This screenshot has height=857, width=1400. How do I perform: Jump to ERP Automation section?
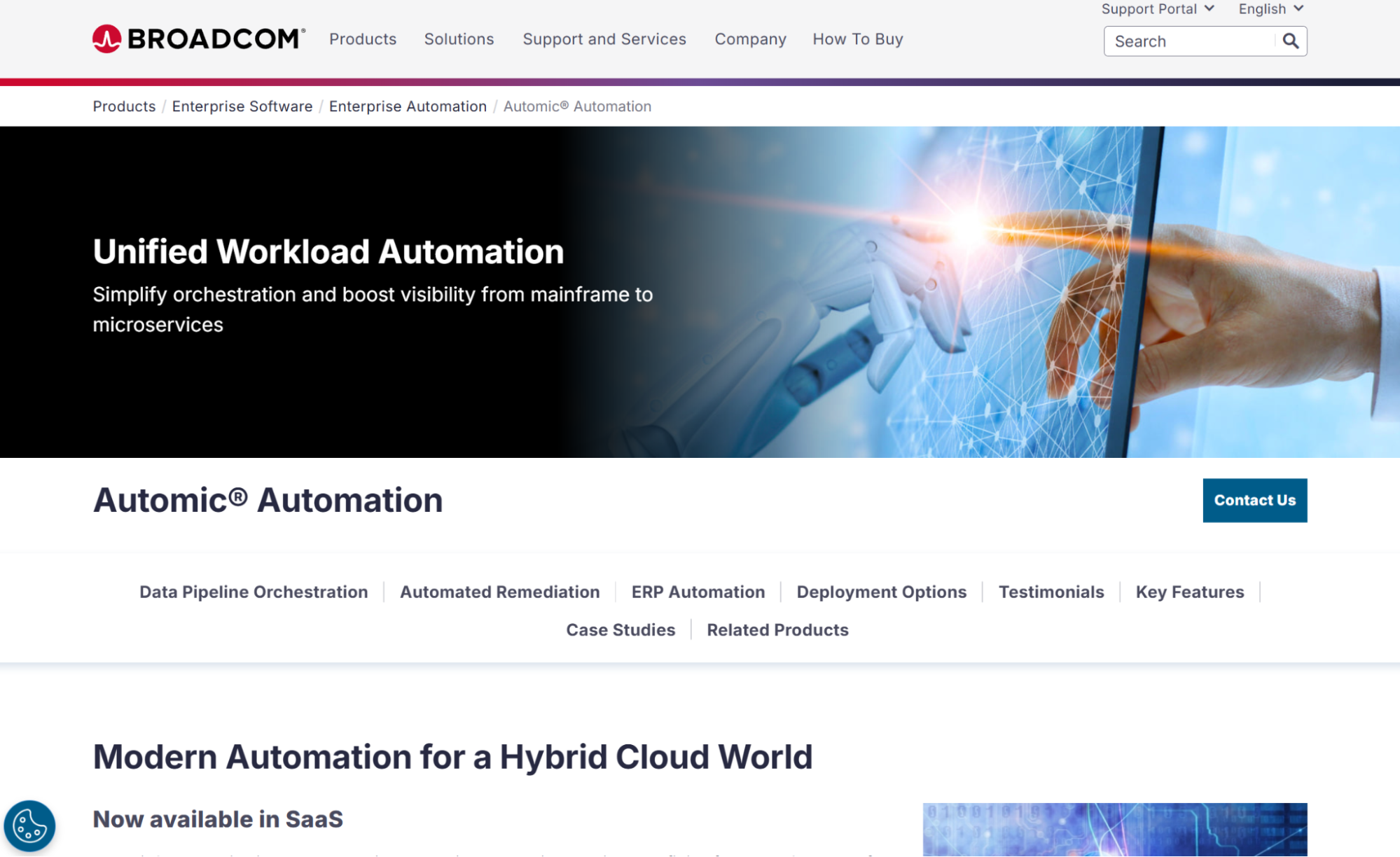point(698,592)
